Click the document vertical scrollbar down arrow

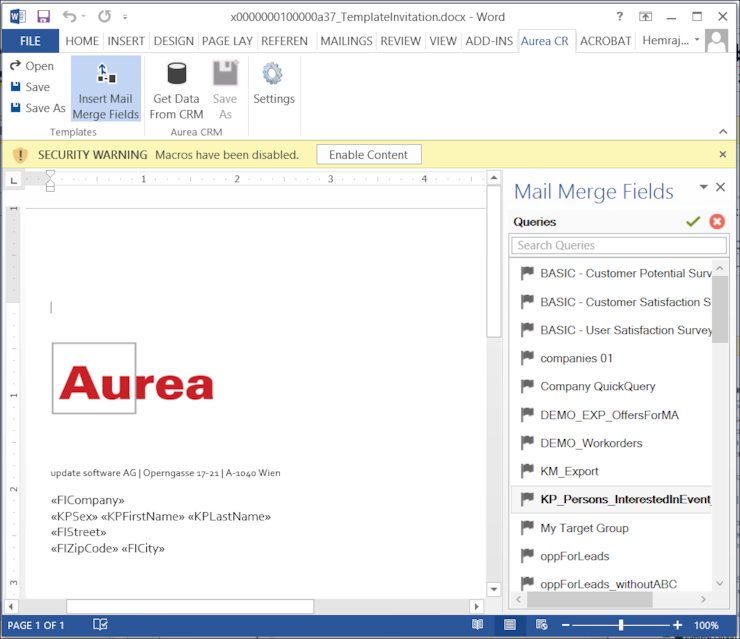point(494,589)
